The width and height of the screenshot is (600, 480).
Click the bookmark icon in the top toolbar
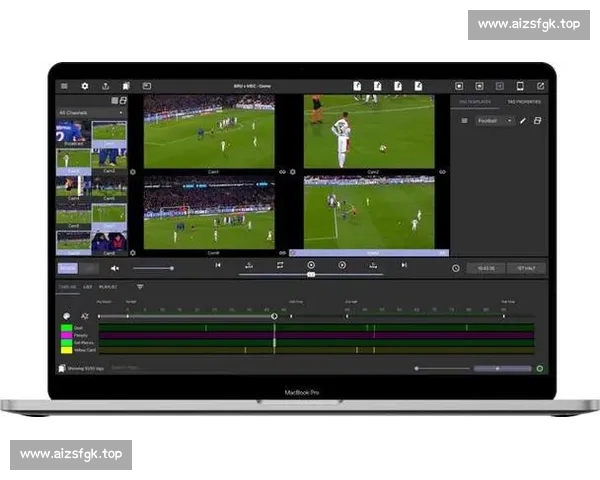tap(126, 86)
